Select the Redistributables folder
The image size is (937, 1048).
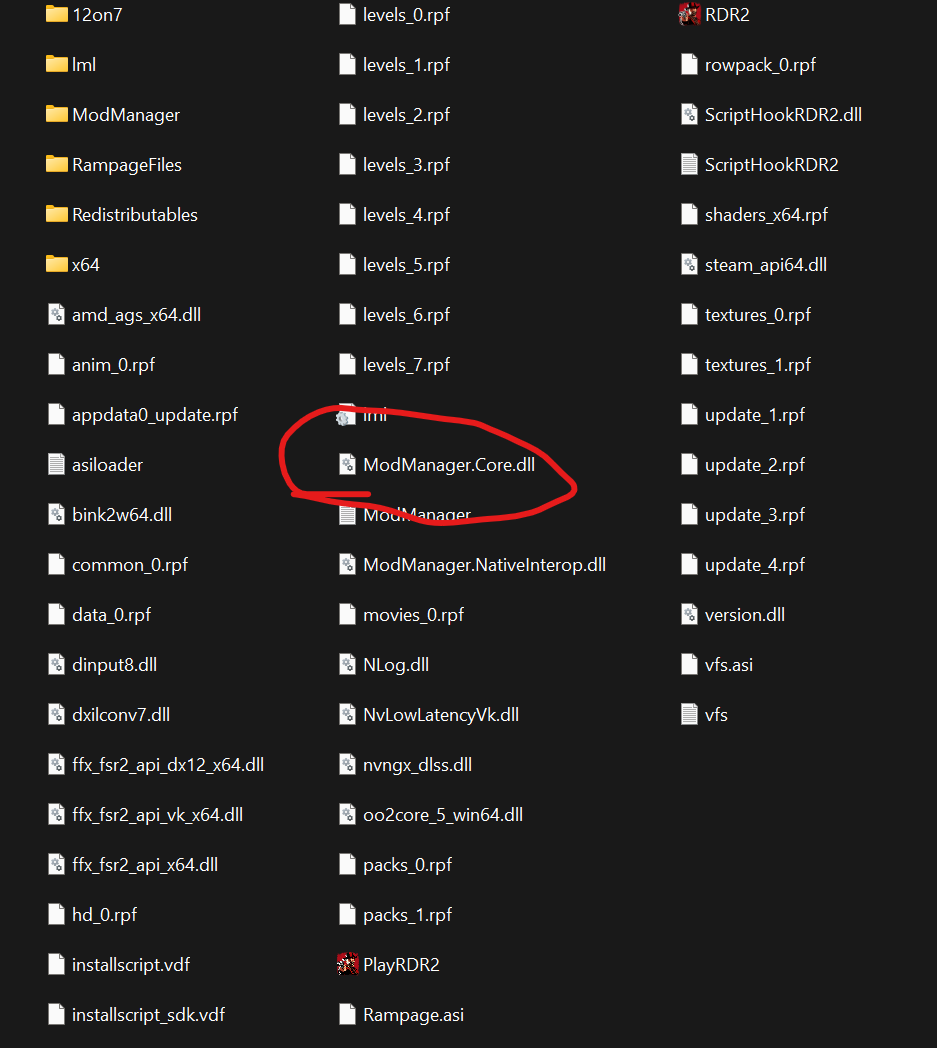coord(122,215)
